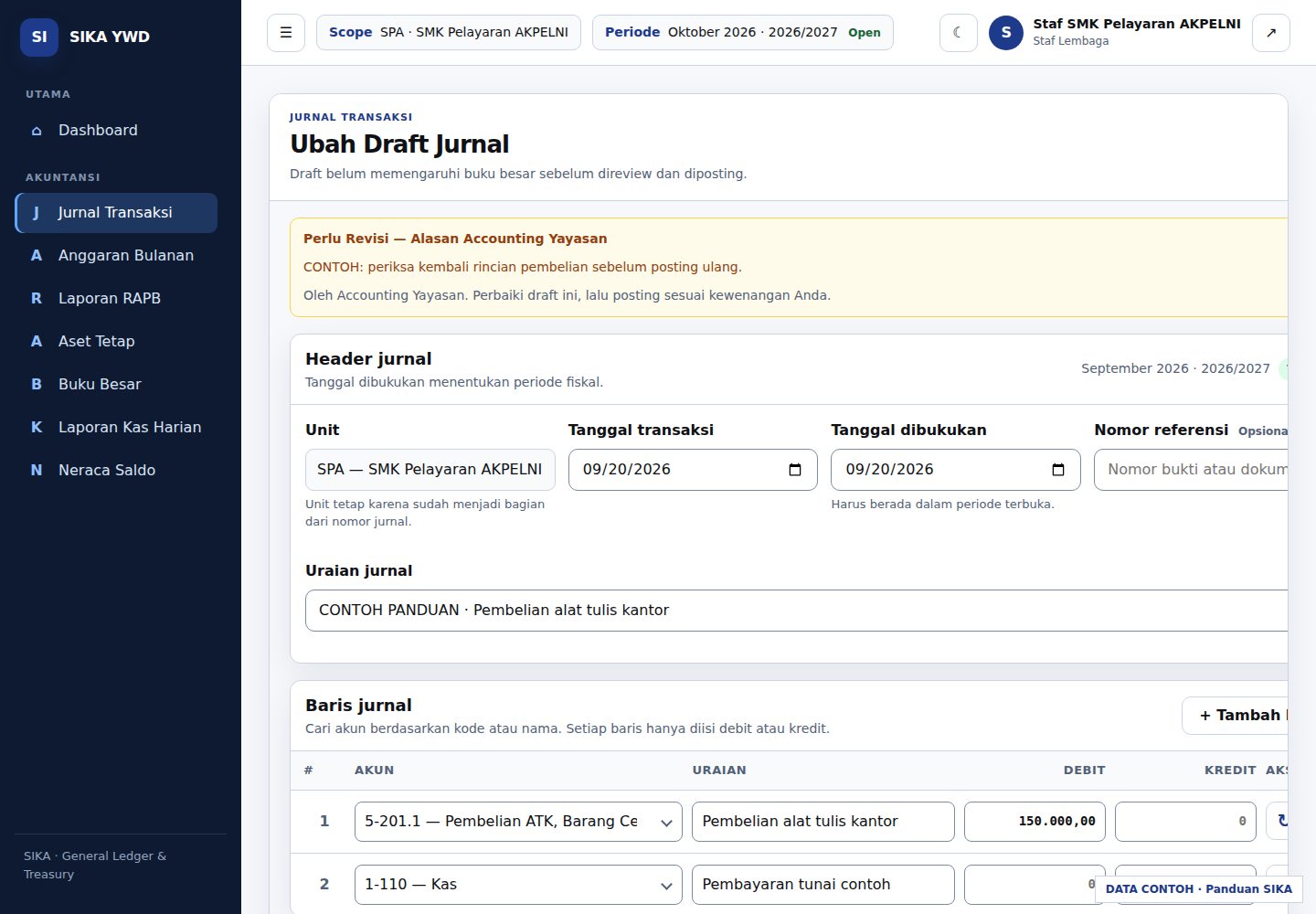
Task: Open Buku Besar from the sidebar
Action: pos(116,385)
